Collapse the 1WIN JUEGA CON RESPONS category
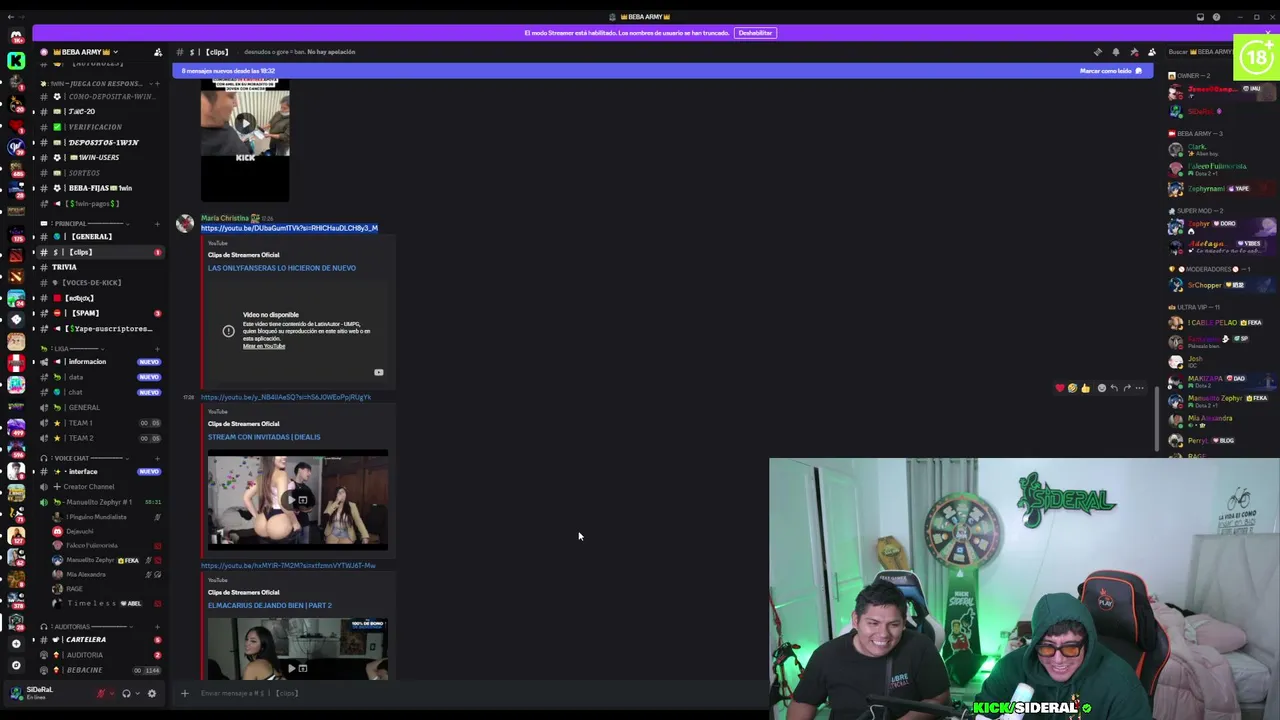1280x720 pixels. click(x=95, y=84)
